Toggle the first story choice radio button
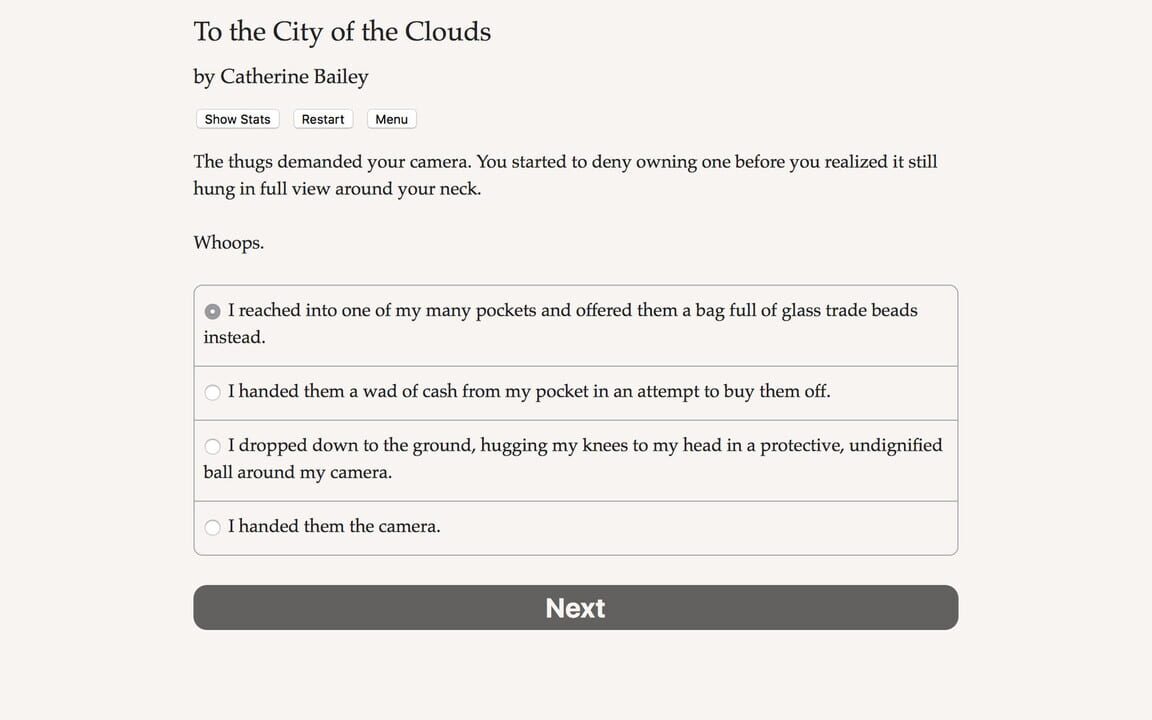The height and width of the screenshot is (720, 1152). coord(212,311)
